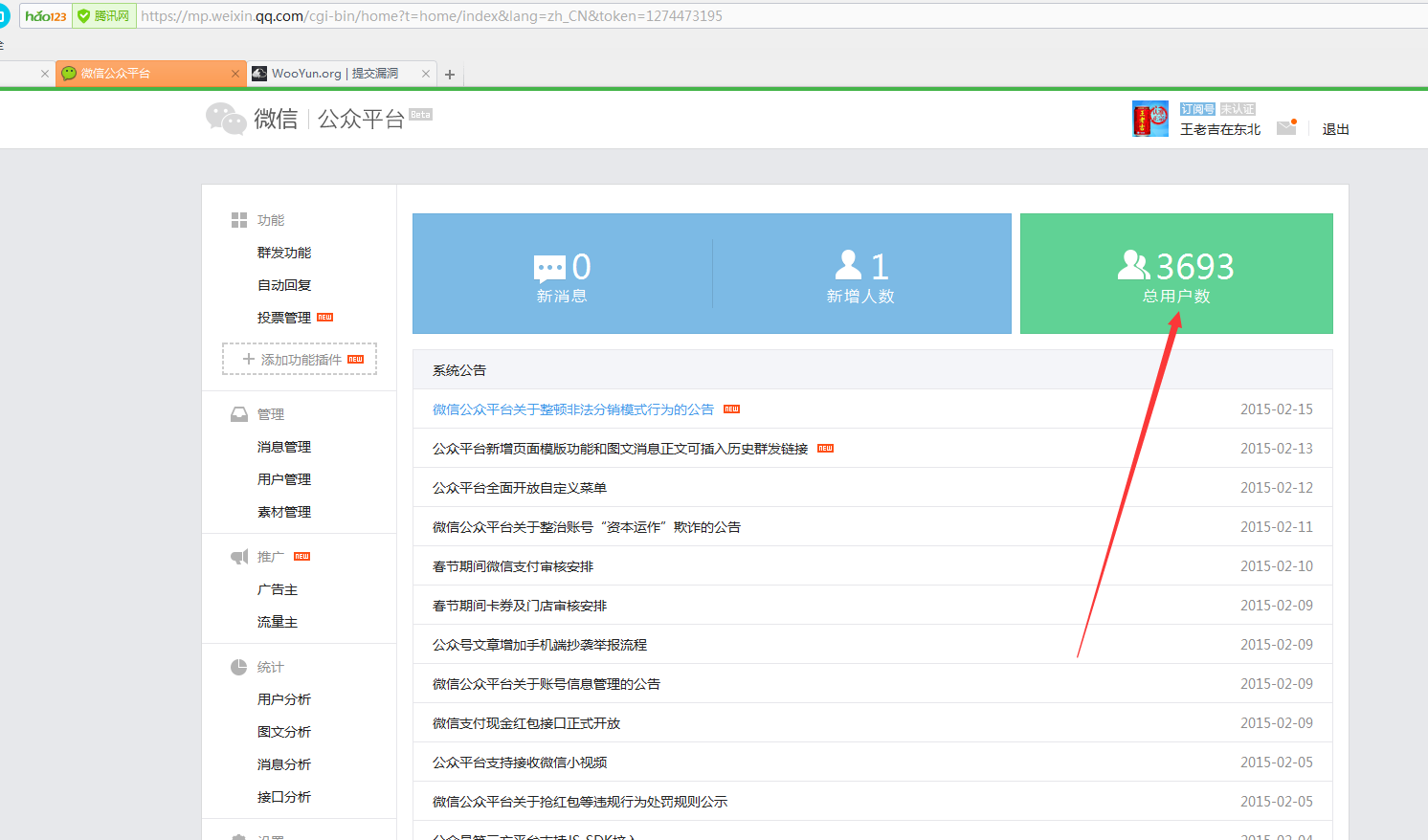Click date 2015-02-13 in announcements
Viewport: 1428px width, 840px height.
(1277, 449)
